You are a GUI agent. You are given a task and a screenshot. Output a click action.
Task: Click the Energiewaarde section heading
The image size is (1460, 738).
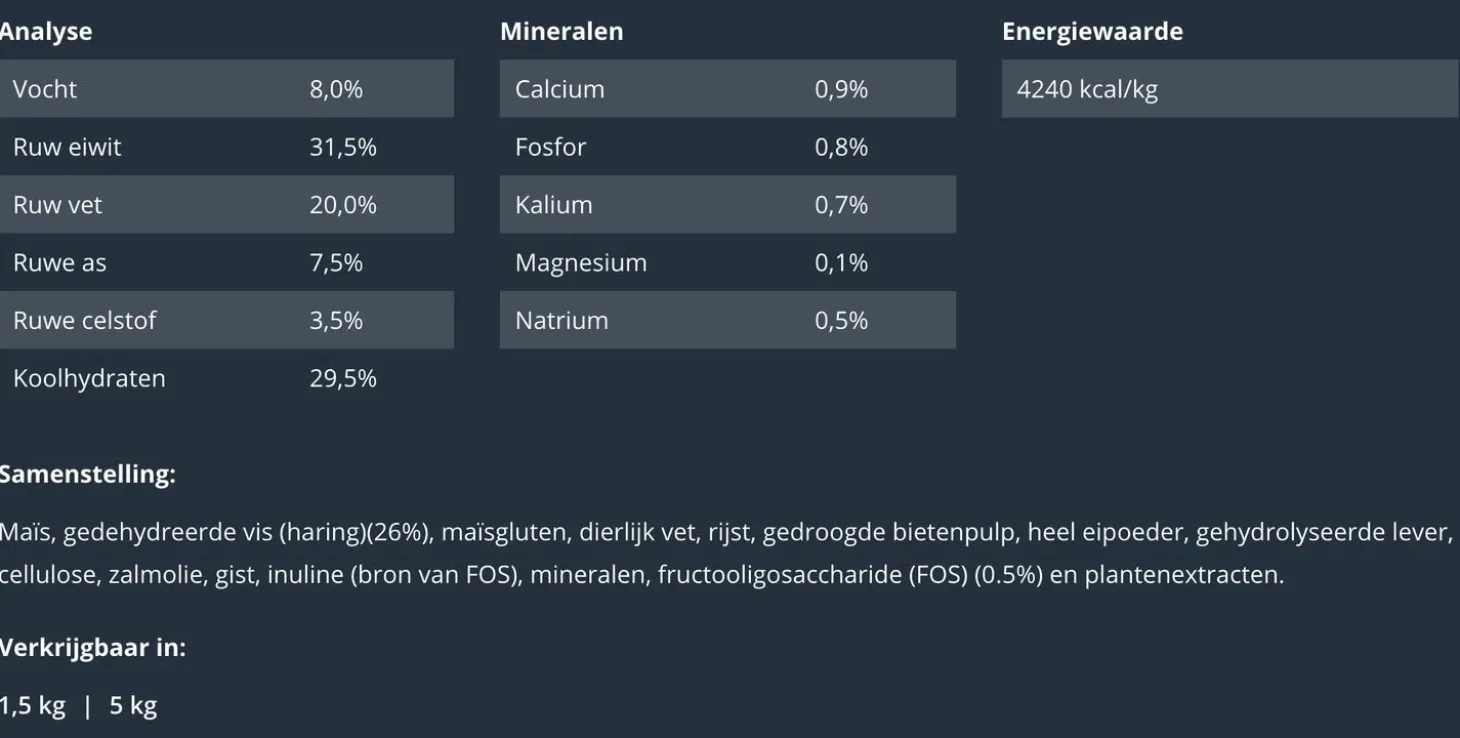click(1092, 31)
